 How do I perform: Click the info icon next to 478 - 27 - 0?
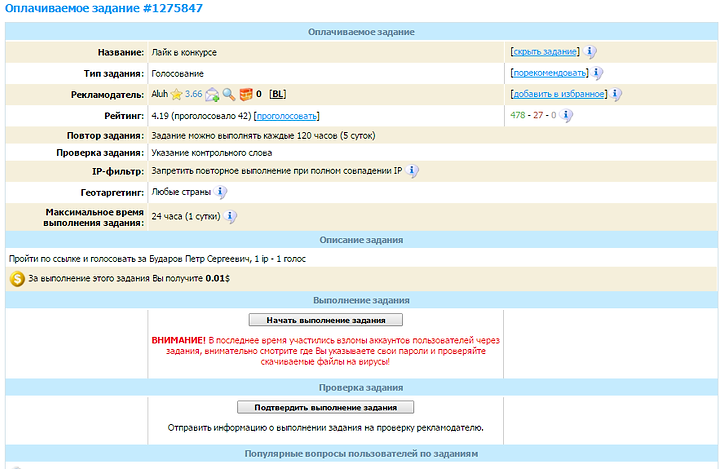[566, 115]
